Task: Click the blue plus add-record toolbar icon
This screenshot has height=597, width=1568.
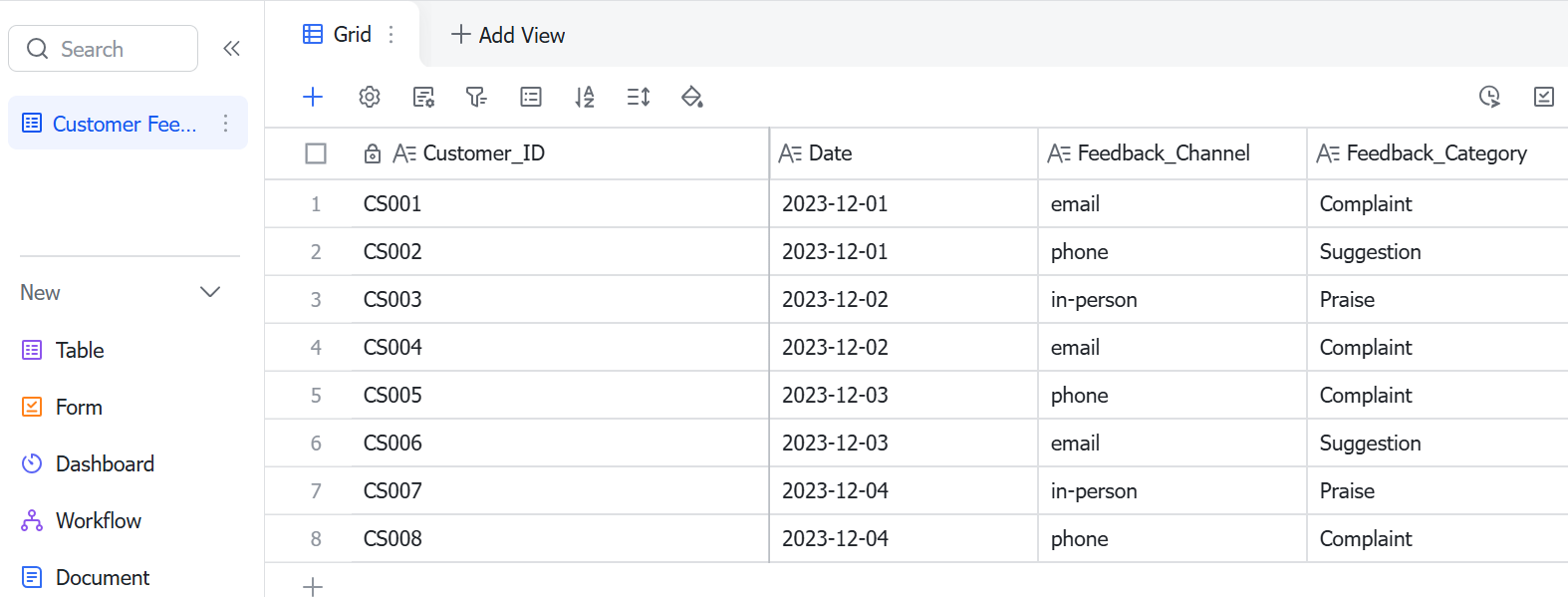Action: 313,97
